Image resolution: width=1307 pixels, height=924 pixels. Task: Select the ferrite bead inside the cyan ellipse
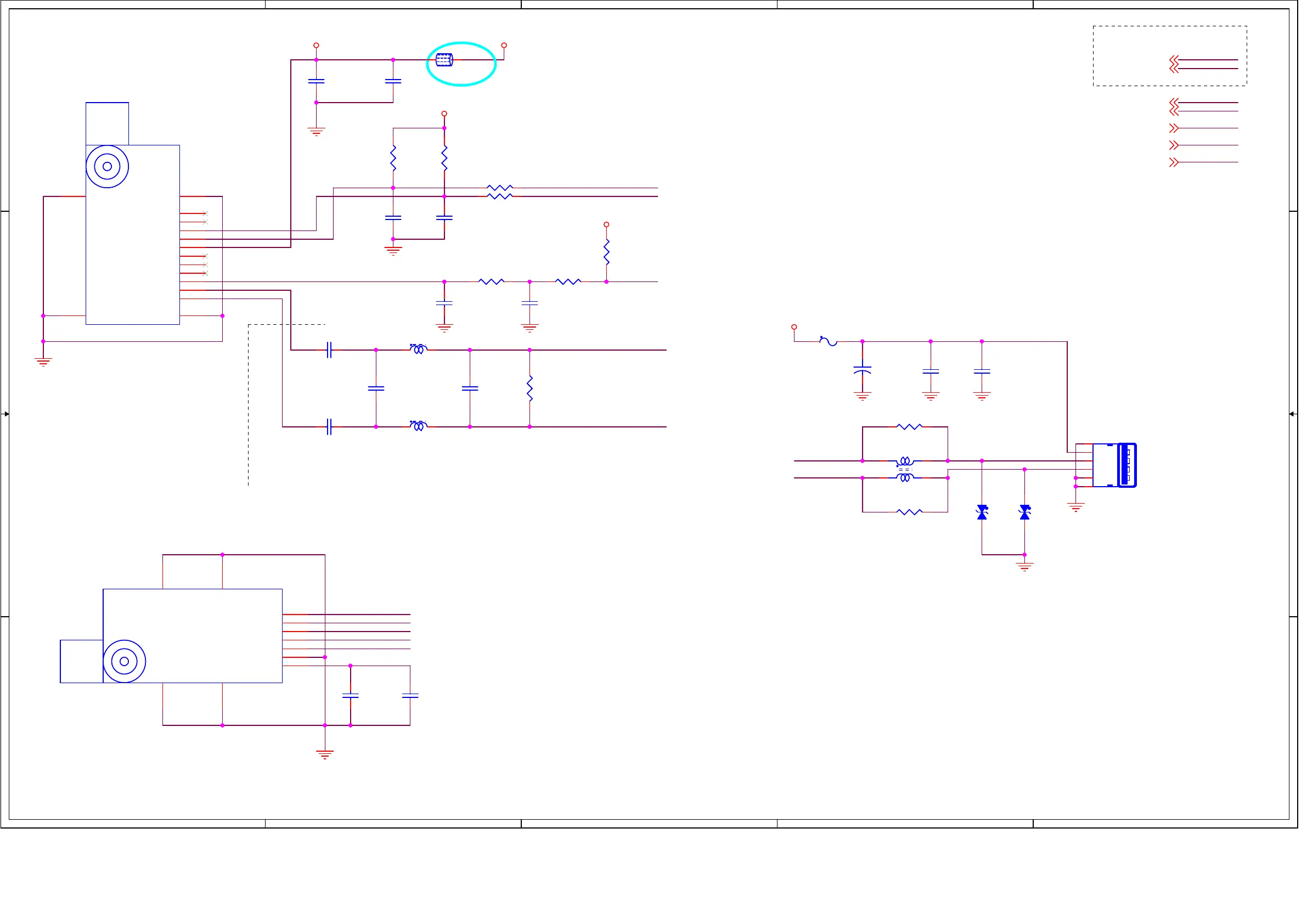pos(443,60)
